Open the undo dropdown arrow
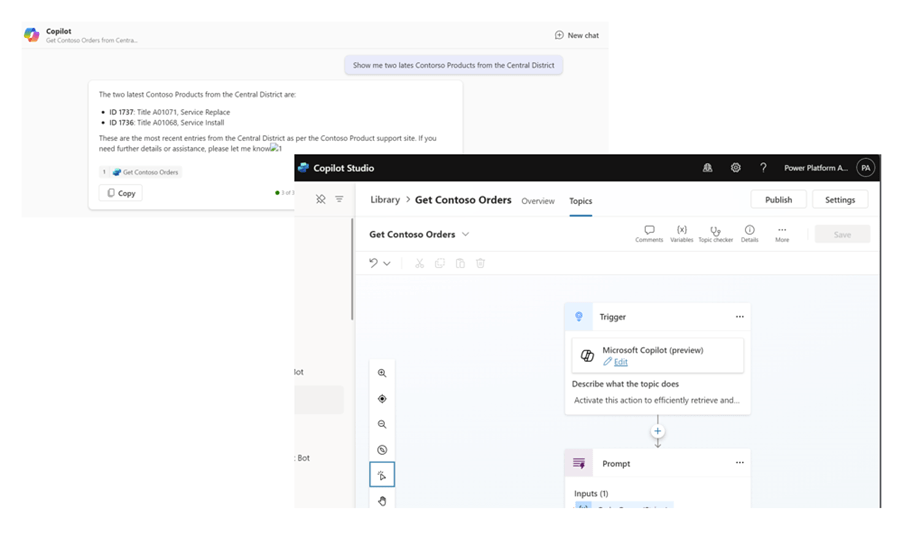 pyautogui.click(x=387, y=264)
